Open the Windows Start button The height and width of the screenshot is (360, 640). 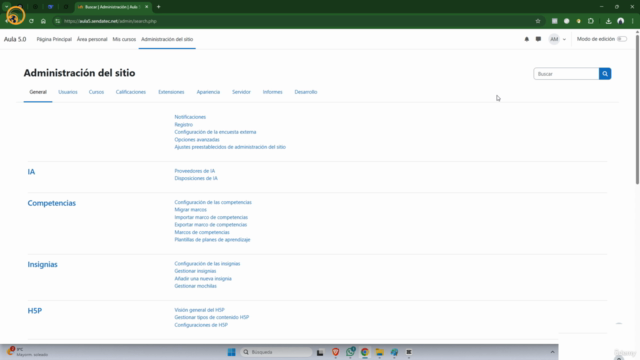231,352
